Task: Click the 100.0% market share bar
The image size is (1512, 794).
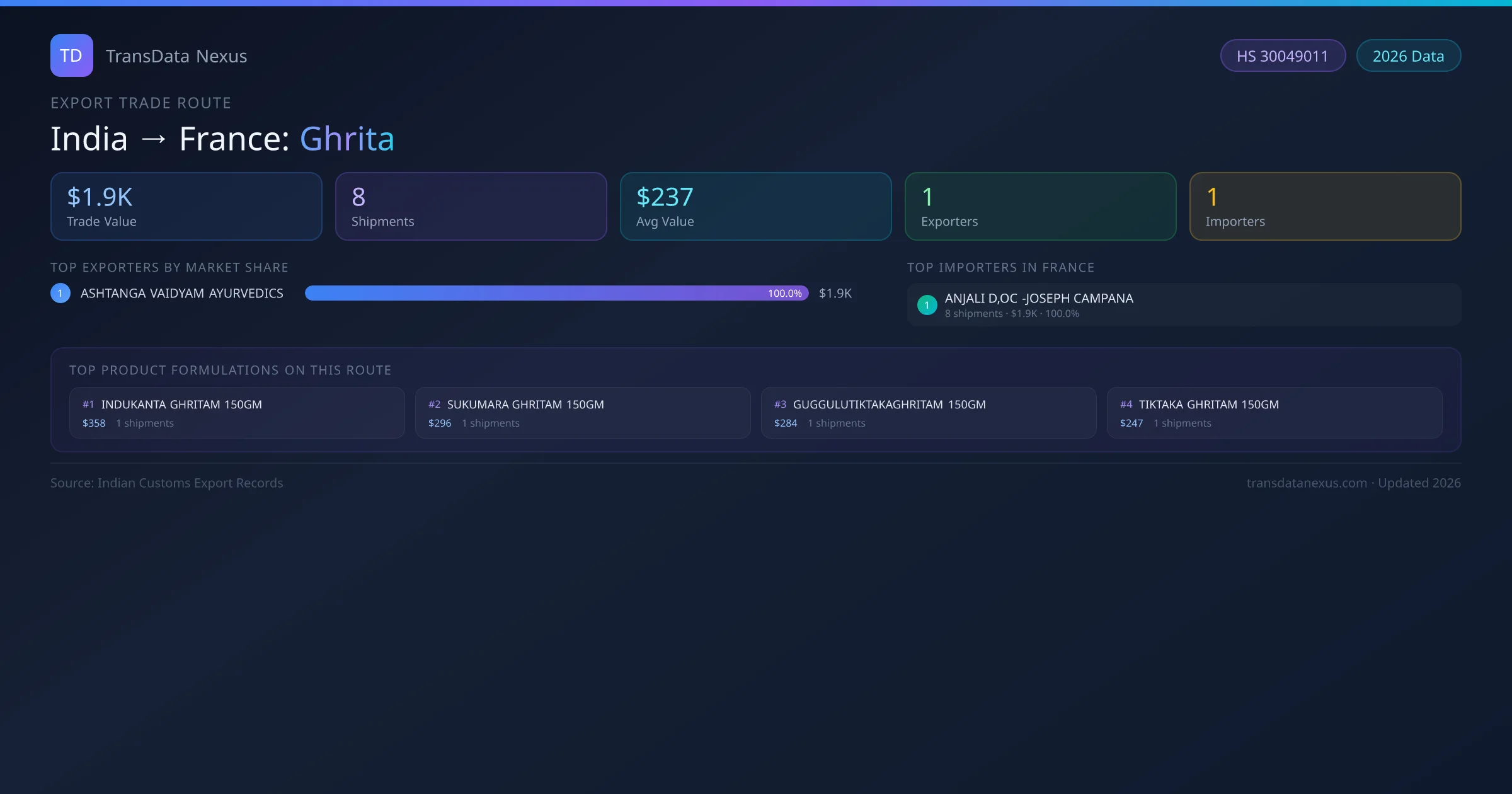Action: tap(556, 293)
